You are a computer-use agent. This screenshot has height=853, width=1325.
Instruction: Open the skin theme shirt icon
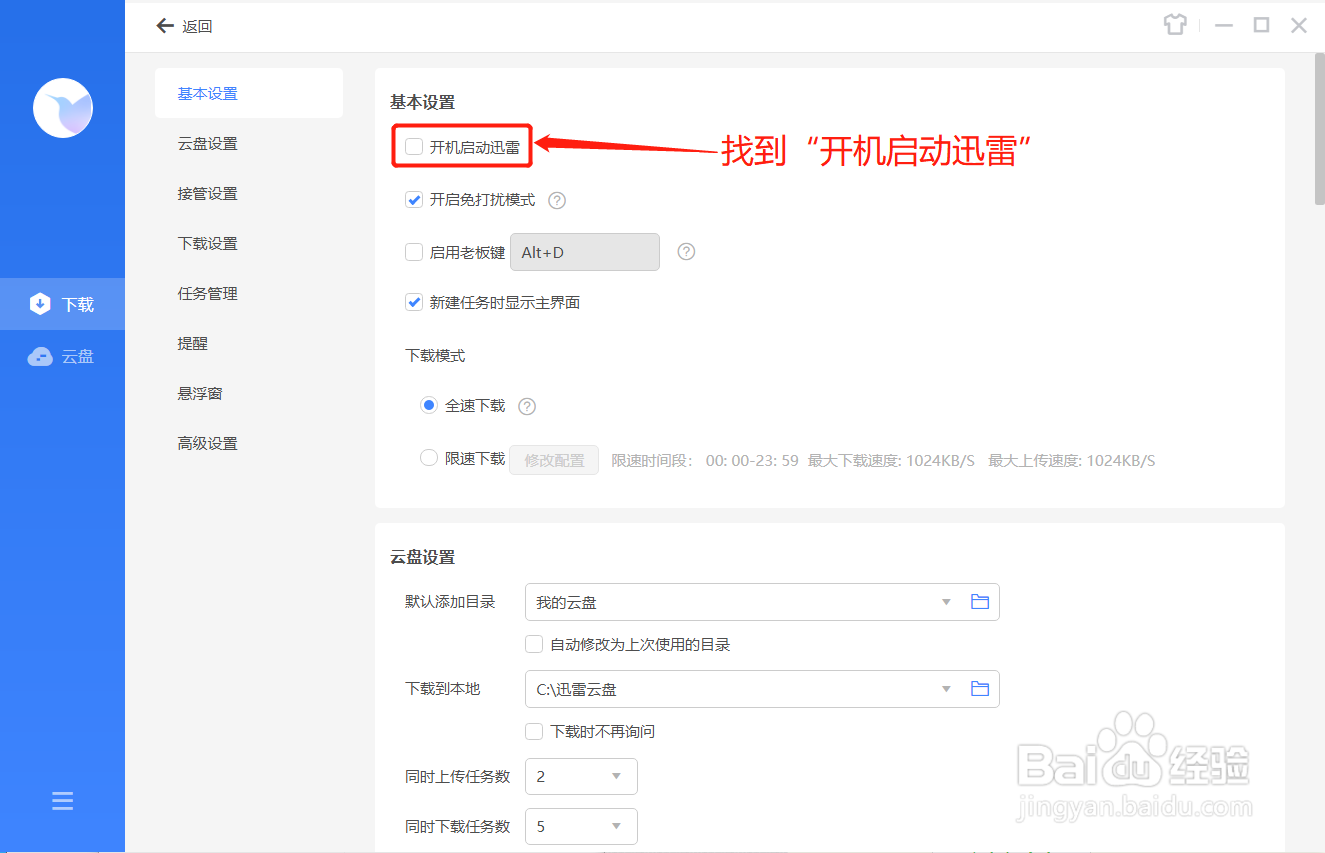[1175, 26]
